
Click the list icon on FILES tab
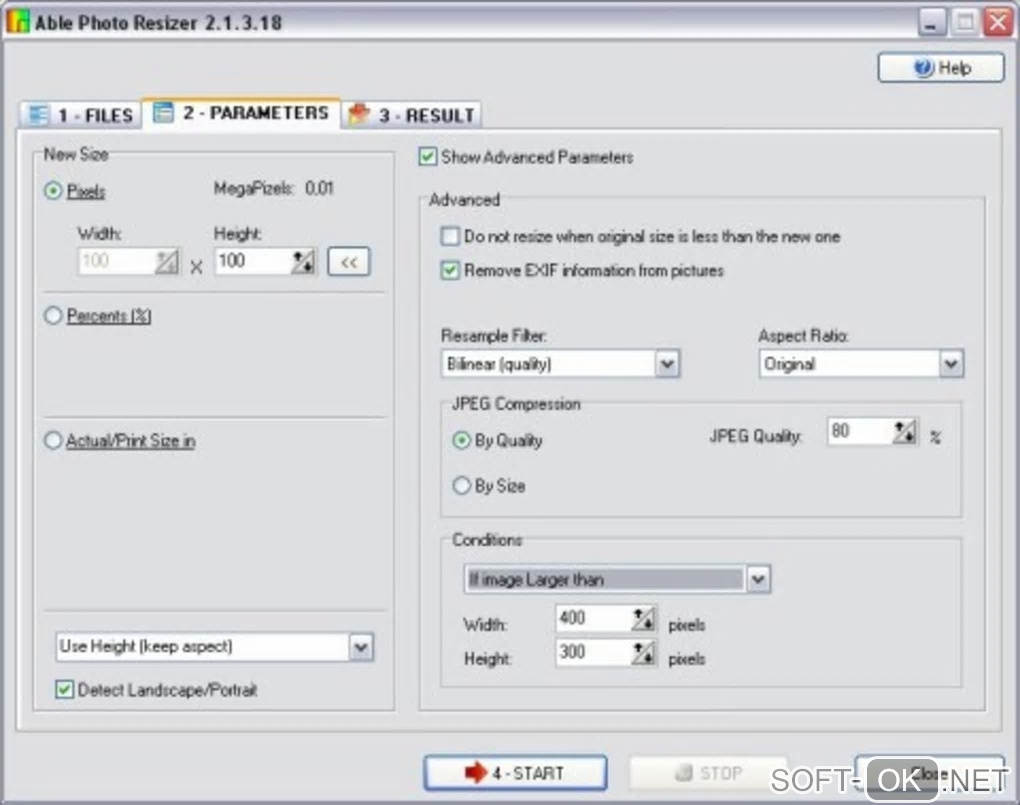click(x=39, y=115)
